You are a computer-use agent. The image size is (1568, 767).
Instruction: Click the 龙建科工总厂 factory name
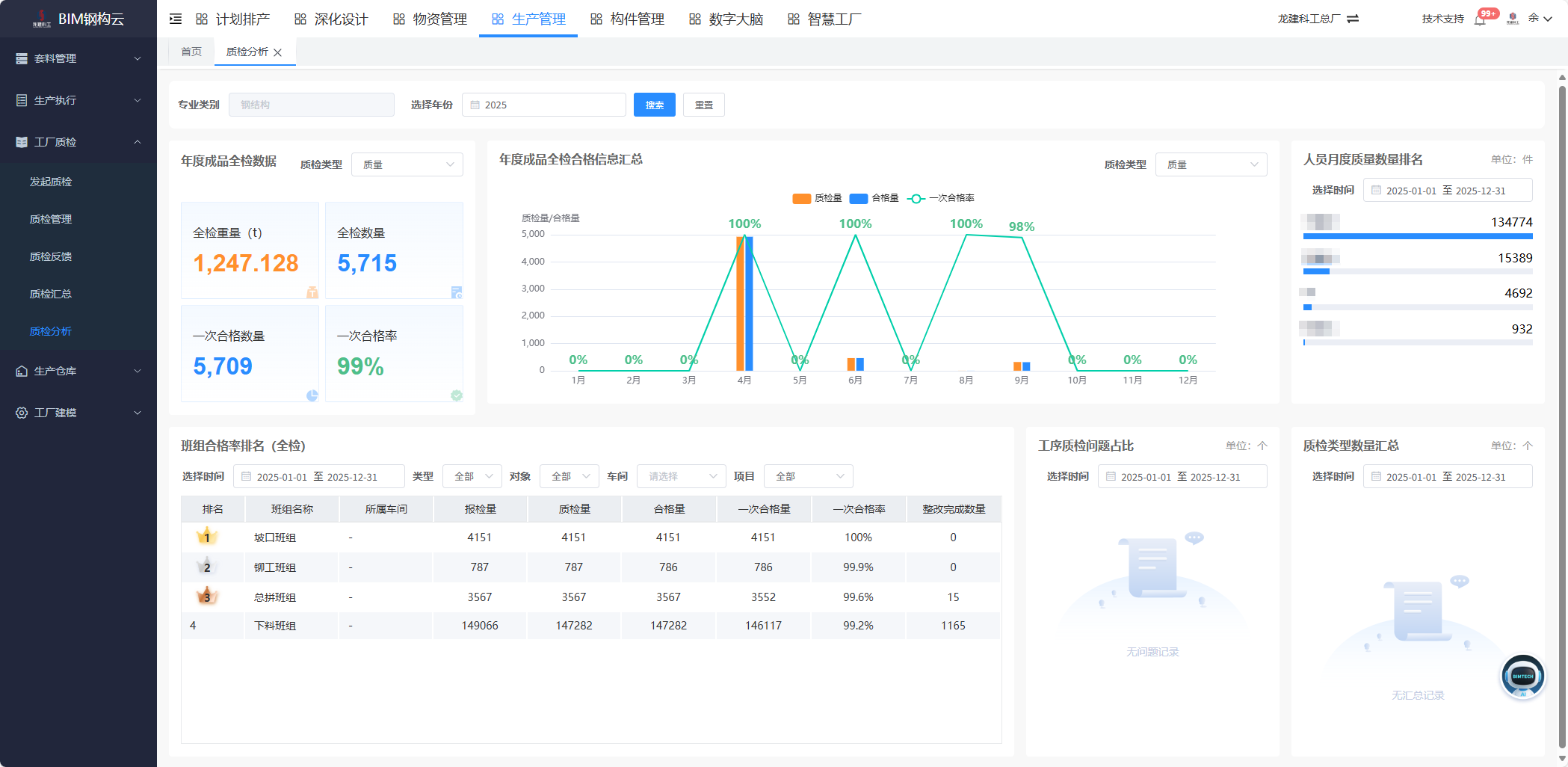1309,19
